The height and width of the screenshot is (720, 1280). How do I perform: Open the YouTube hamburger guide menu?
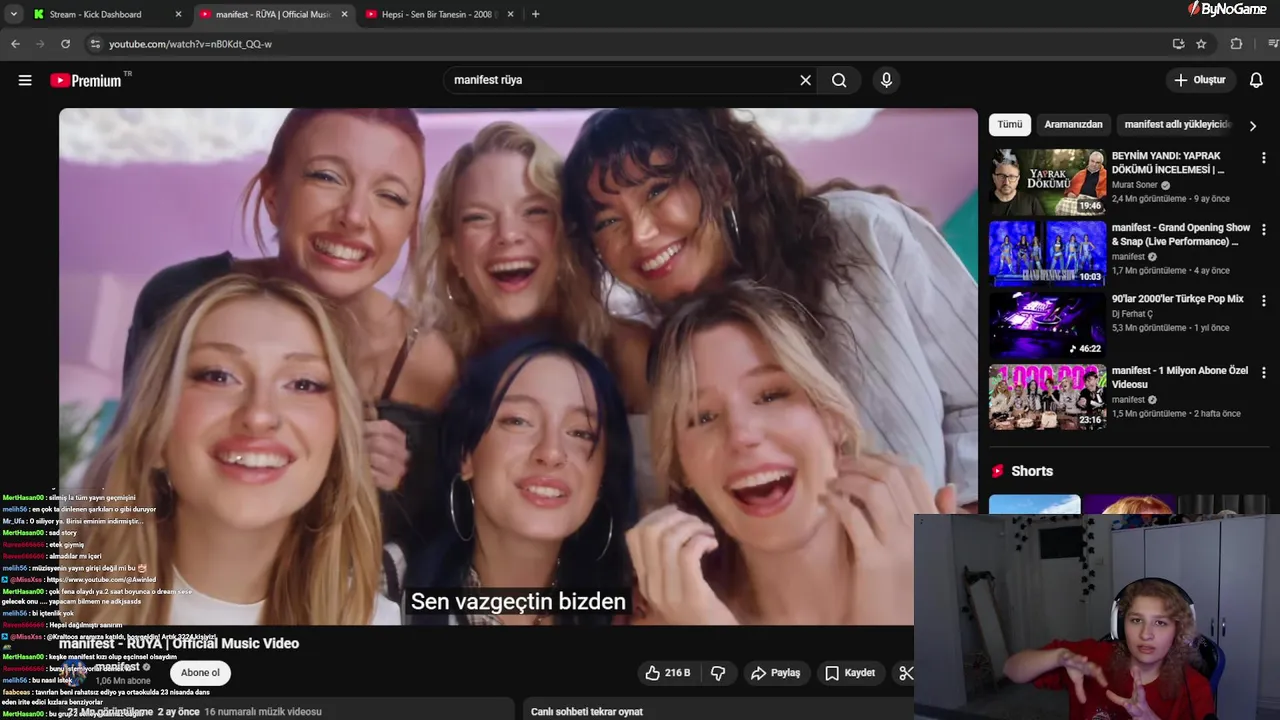25,80
